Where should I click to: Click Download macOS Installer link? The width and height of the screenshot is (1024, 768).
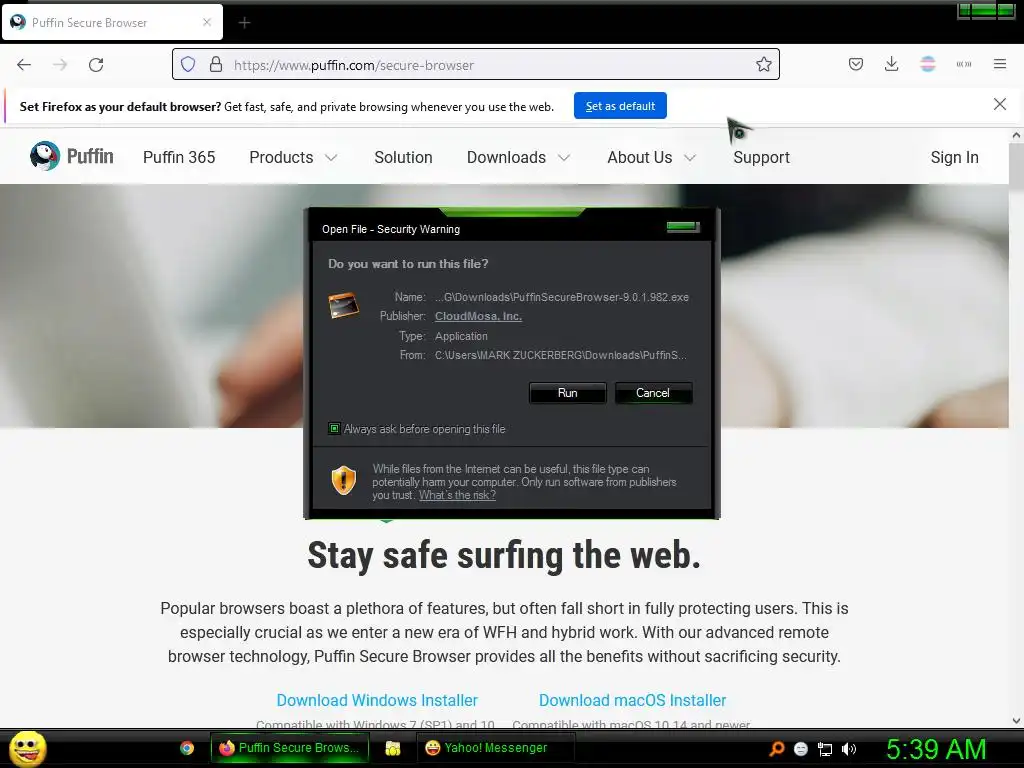pos(632,700)
